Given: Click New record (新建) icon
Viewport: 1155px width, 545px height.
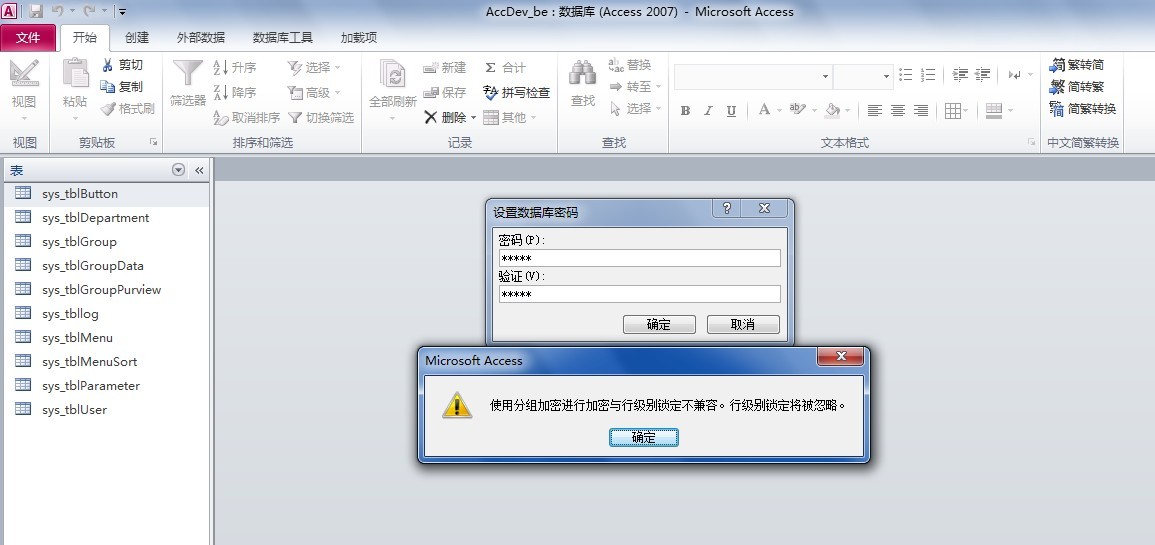Looking at the screenshot, I should (x=431, y=68).
